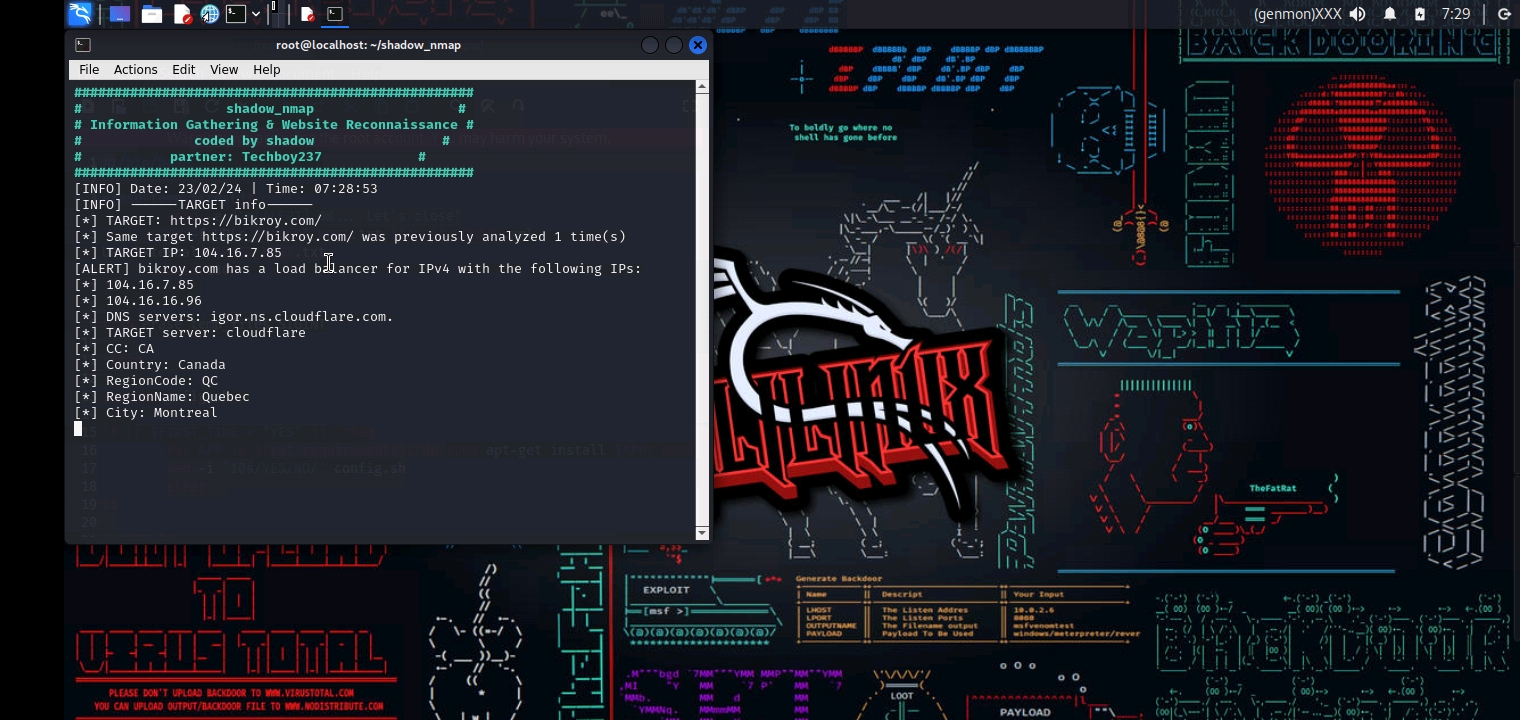The image size is (1520, 720).
Task: Click the "DNS servers: igor.ns.cloudflare.com." line
Action: (234, 317)
